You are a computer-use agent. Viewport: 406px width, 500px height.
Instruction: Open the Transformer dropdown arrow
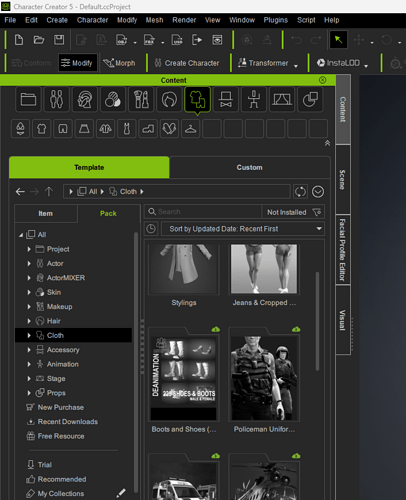296,66
